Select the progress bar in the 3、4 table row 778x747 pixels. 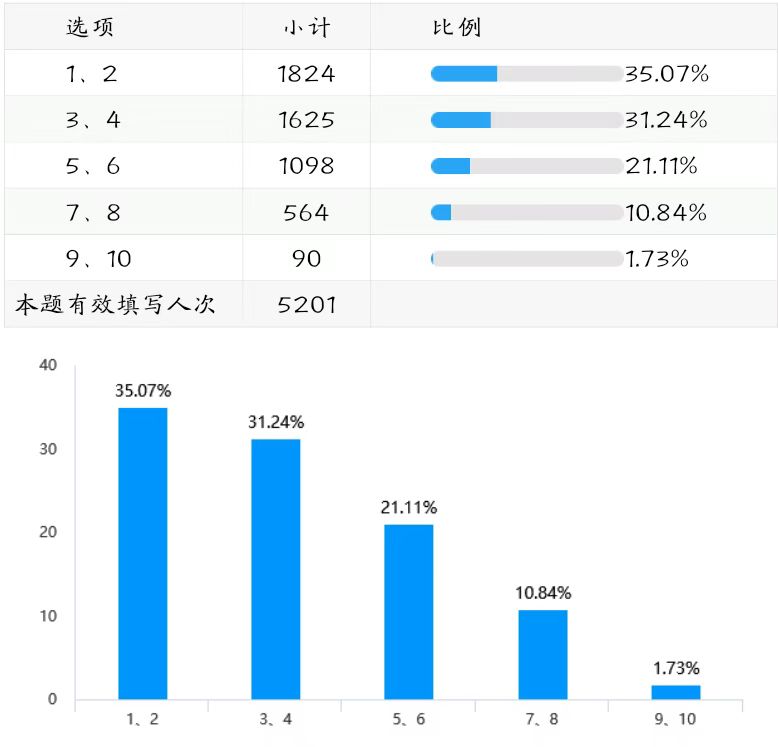point(526,120)
